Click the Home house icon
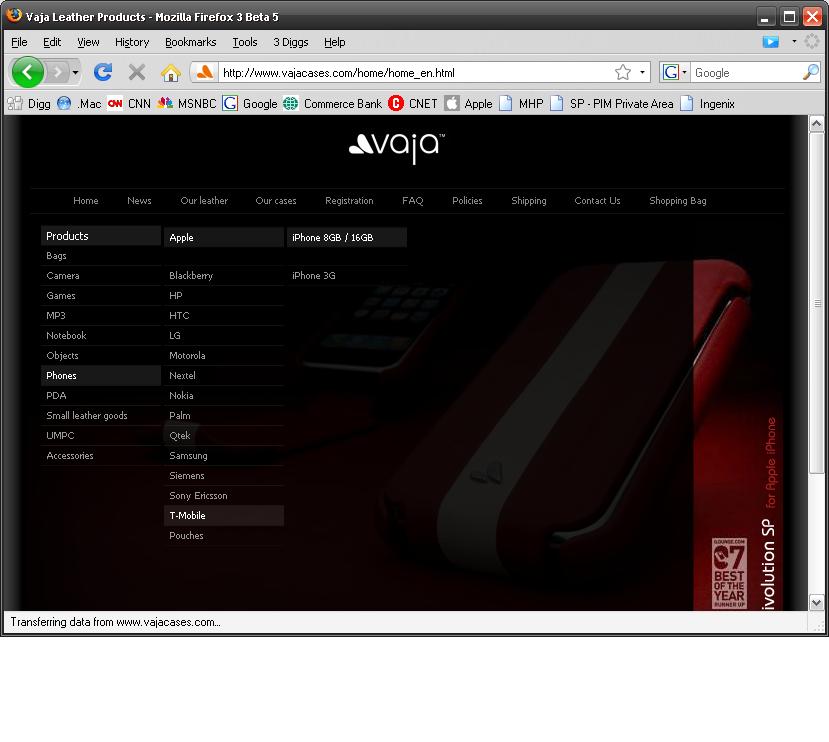This screenshot has height=742, width=829. (x=170, y=72)
